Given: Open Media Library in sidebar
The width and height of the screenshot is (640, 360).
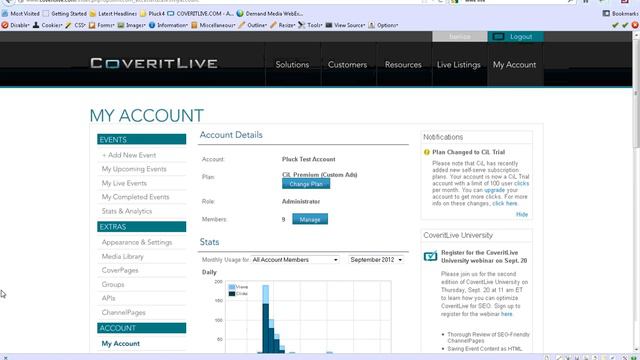Looking at the screenshot, I should tap(122, 256).
